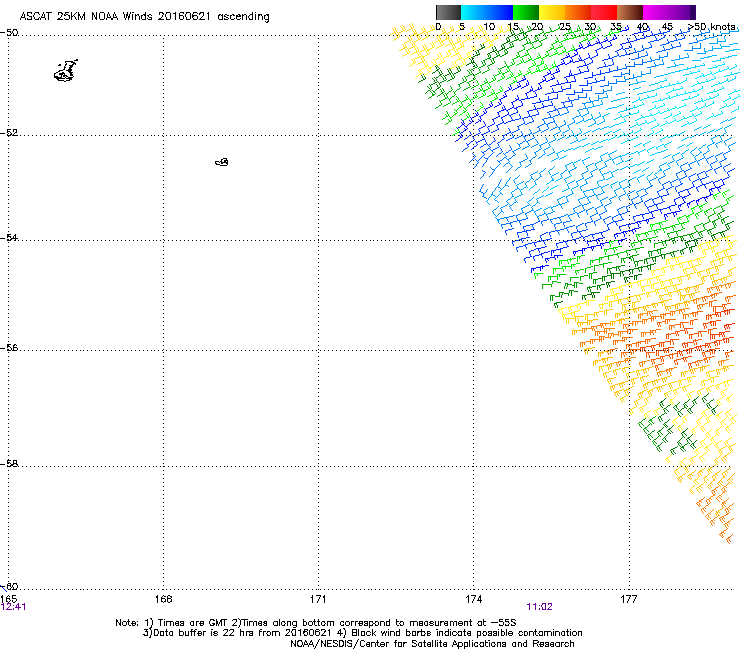The height and width of the screenshot is (650, 740).
Task: Click the -58 latitude axis label
Action: [9, 464]
